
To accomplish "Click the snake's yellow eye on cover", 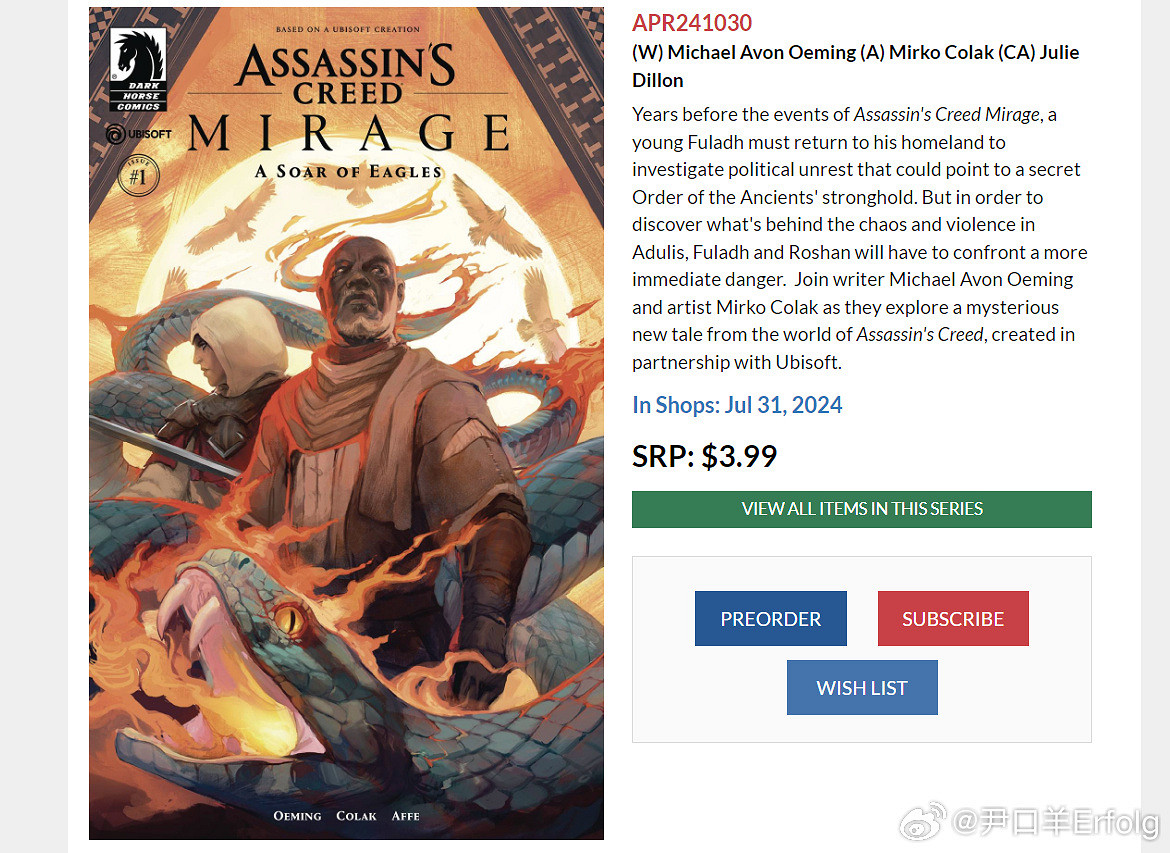I will click(289, 619).
